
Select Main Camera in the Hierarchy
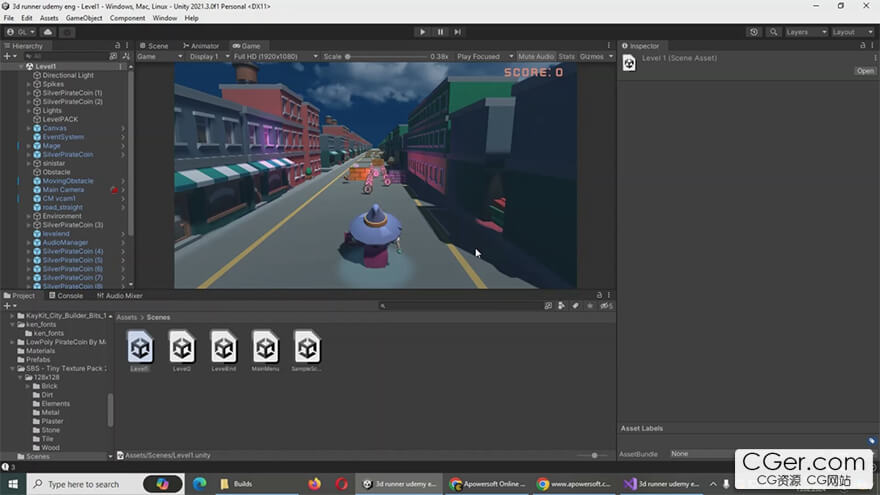[63, 190]
